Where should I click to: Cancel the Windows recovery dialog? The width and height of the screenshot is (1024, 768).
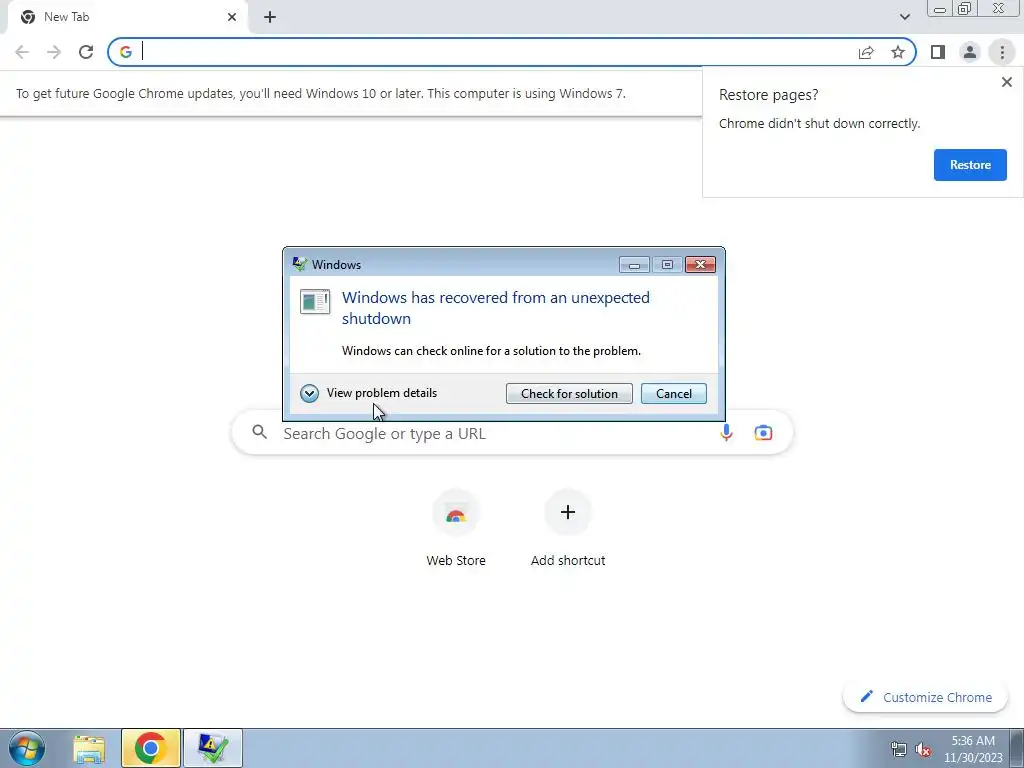coord(673,394)
